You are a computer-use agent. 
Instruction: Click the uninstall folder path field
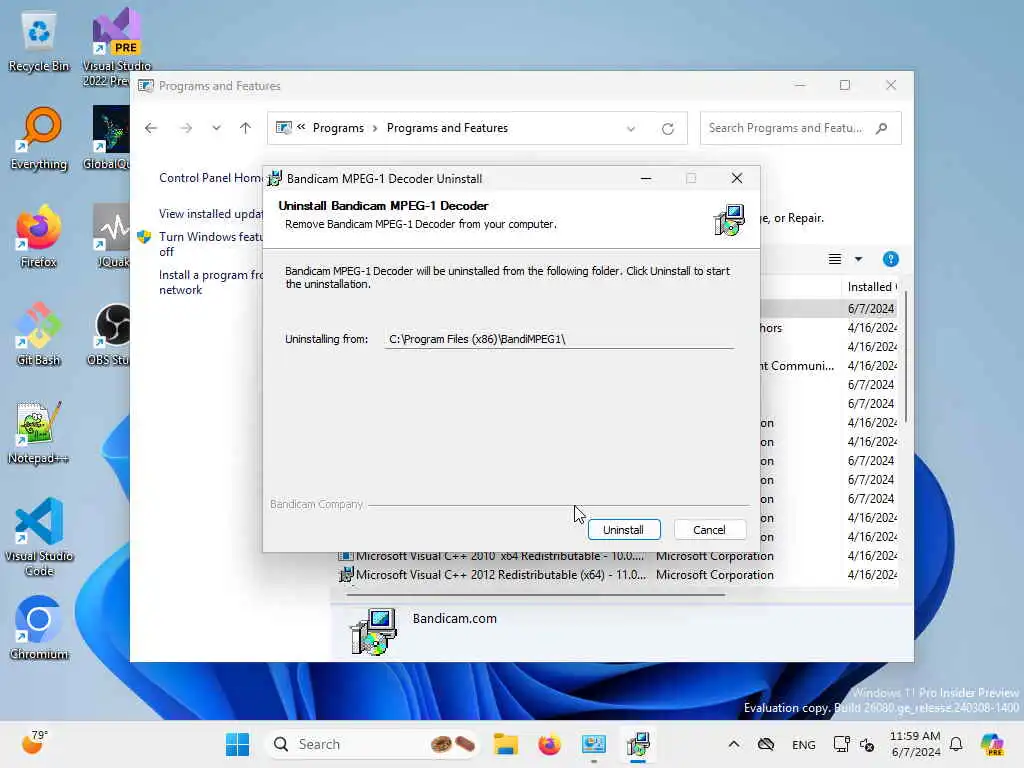coord(559,339)
